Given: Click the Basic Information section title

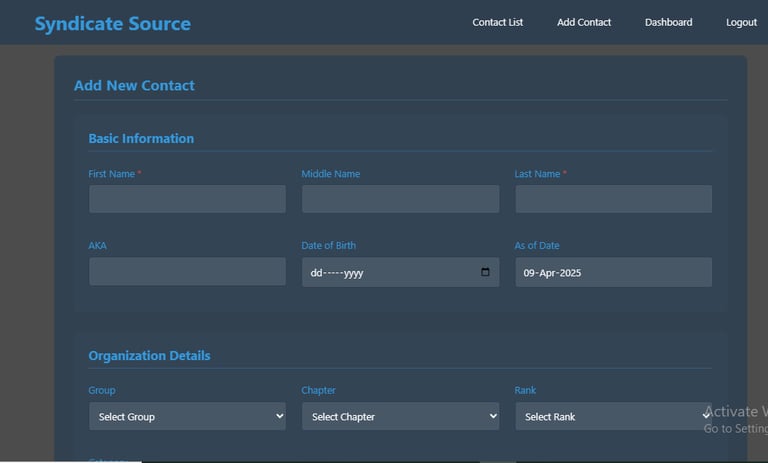Looking at the screenshot, I should click(x=141, y=138).
